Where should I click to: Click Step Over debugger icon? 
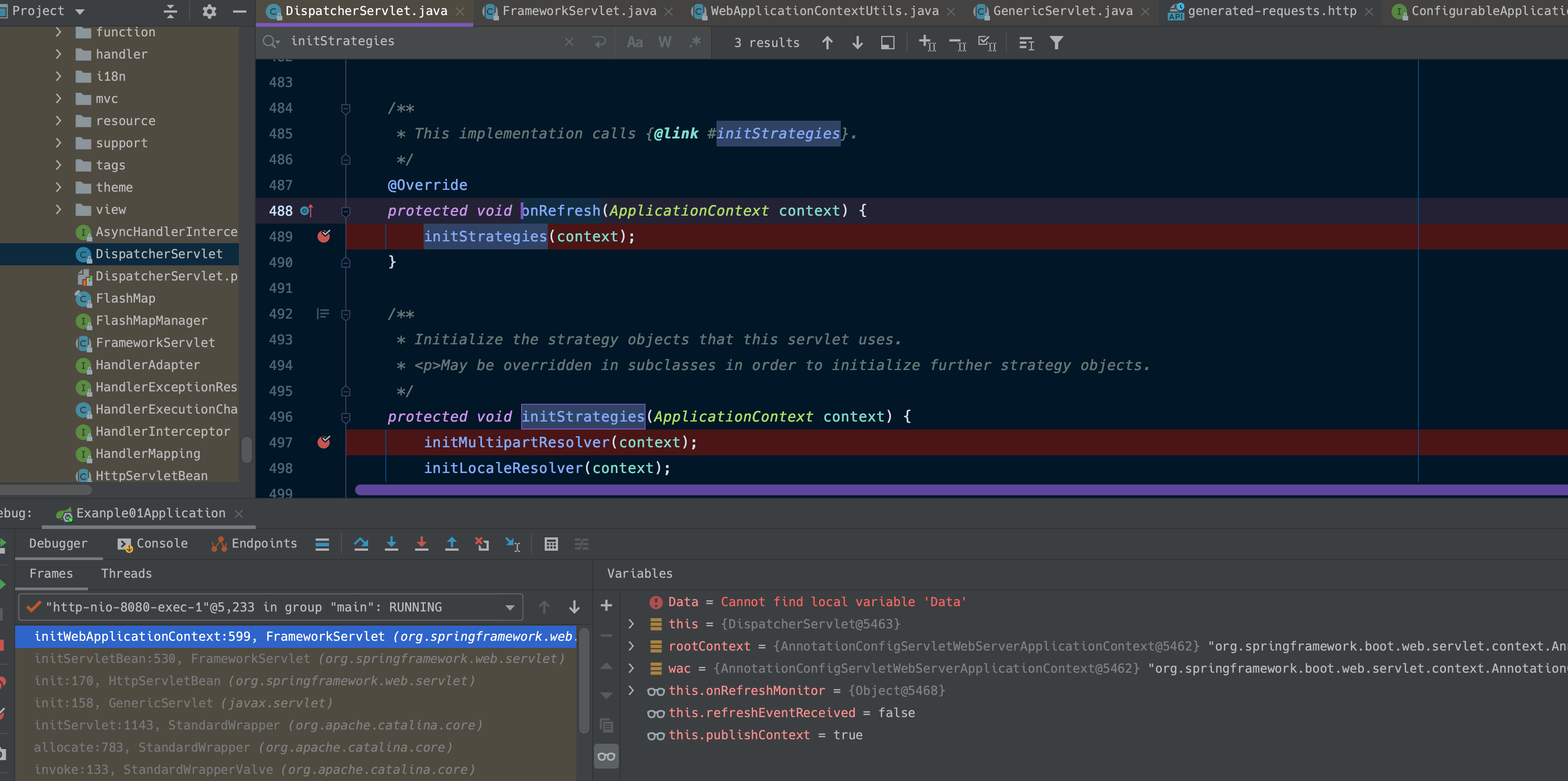tap(361, 544)
